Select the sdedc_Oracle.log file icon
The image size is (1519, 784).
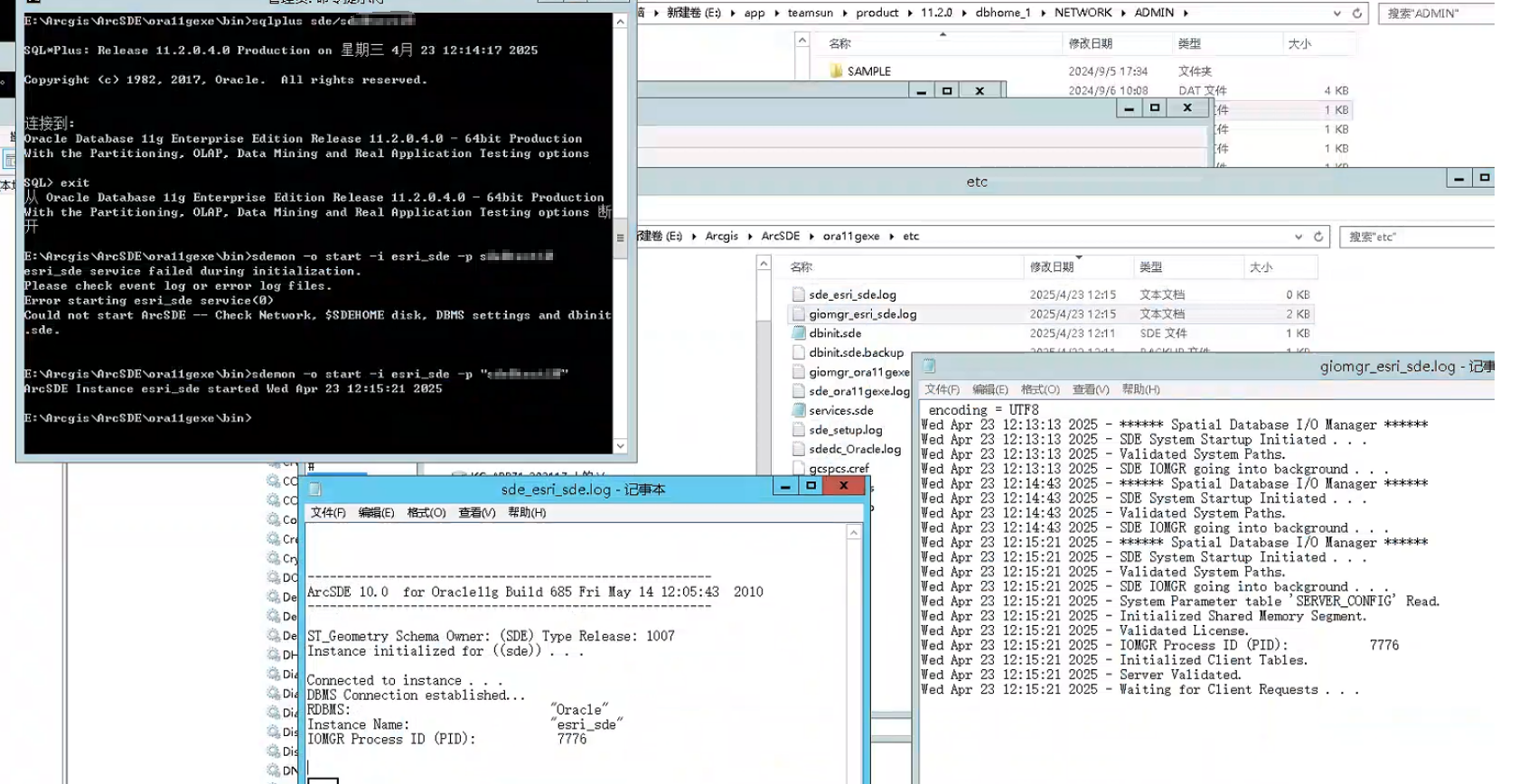click(x=798, y=449)
